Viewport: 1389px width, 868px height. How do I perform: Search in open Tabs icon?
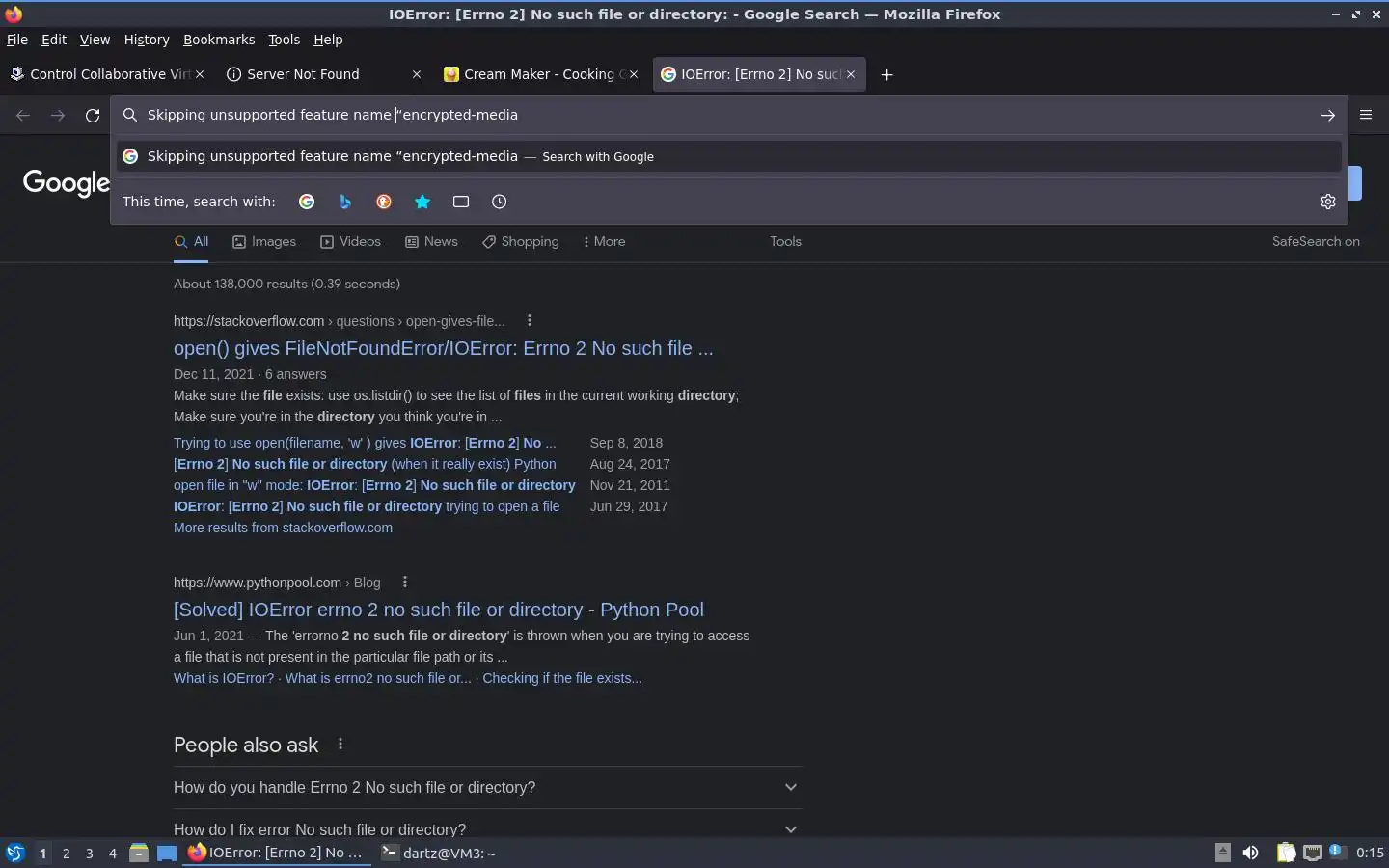[x=461, y=202]
